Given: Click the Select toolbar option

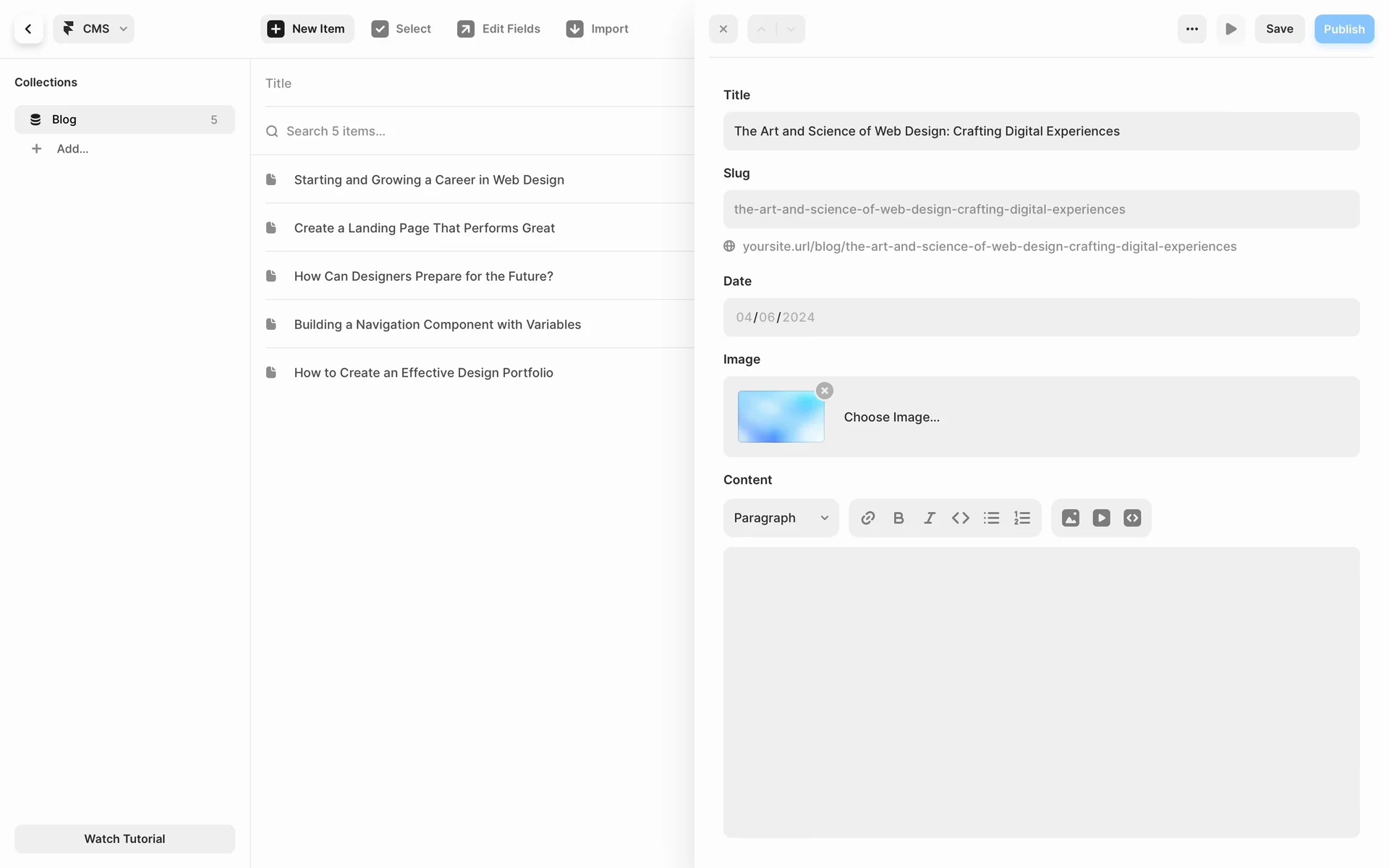Looking at the screenshot, I should pyautogui.click(x=402, y=29).
